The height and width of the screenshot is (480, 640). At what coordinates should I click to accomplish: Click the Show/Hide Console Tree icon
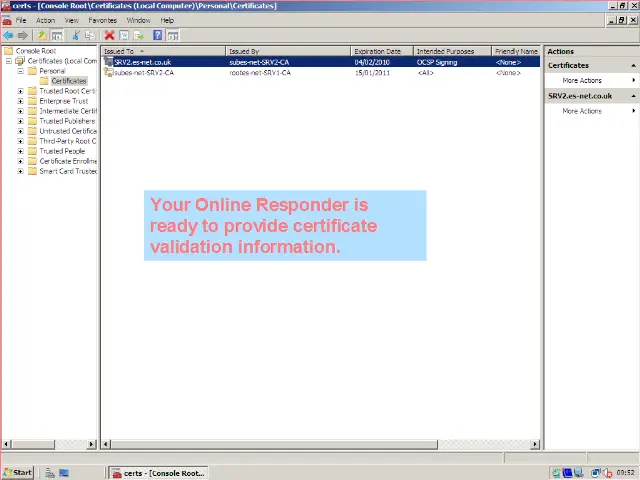57,35
